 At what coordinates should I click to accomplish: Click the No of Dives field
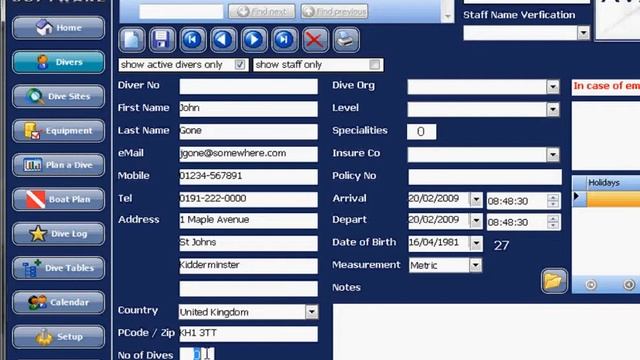click(197, 354)
